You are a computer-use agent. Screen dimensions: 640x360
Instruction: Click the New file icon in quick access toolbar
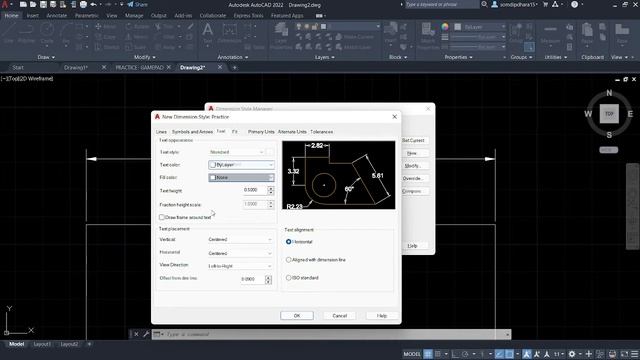(23, 4)
